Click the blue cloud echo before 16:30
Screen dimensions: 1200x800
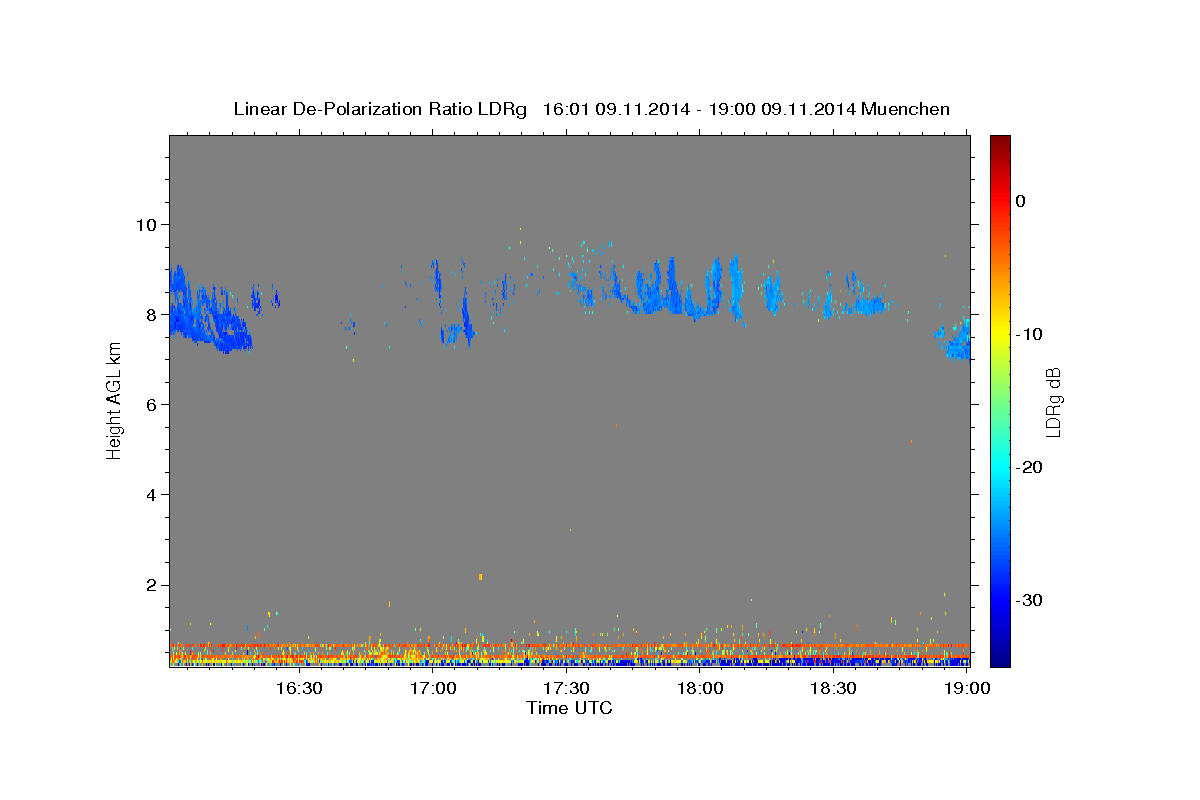208,310
